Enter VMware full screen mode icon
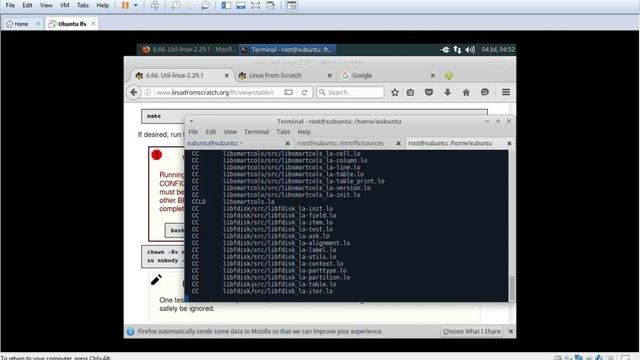Viewport: 640px width, 360px height. (256, 5)
